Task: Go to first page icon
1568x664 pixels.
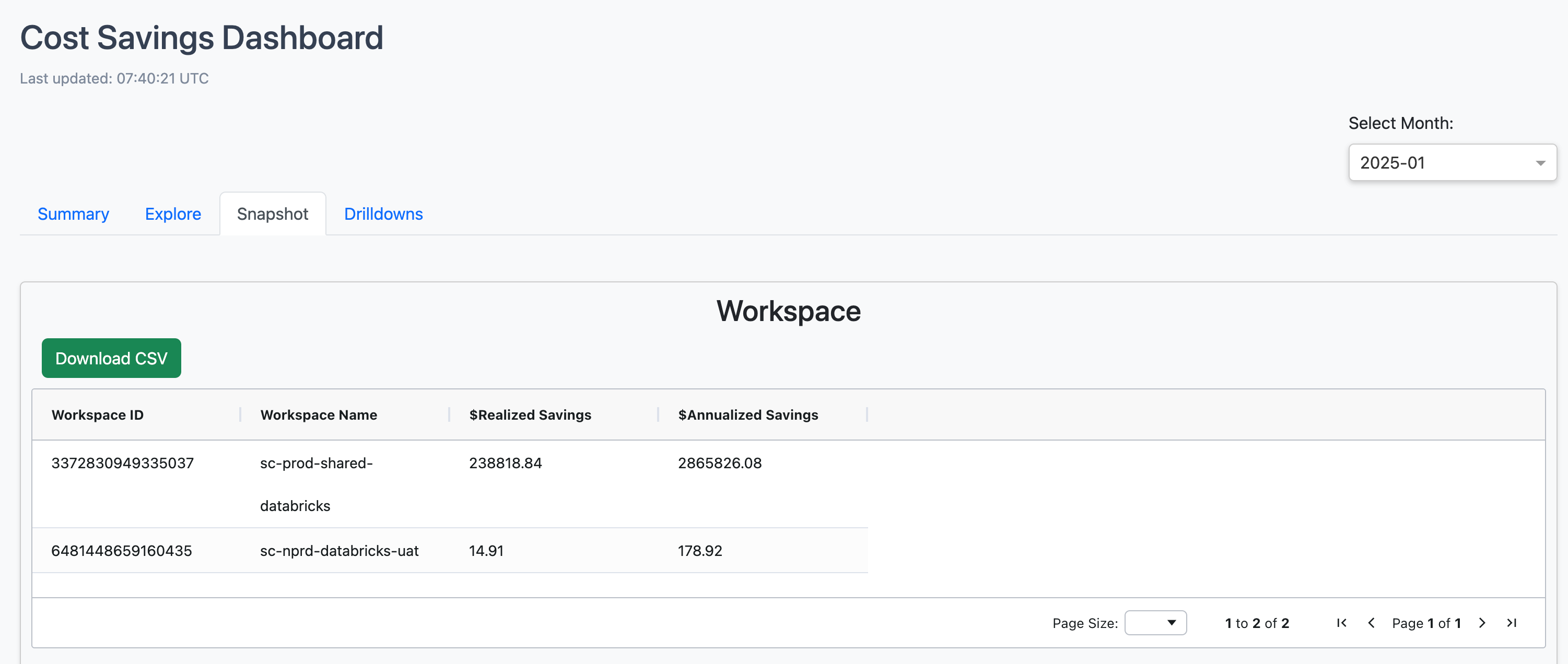Action: coord(1341,623)
